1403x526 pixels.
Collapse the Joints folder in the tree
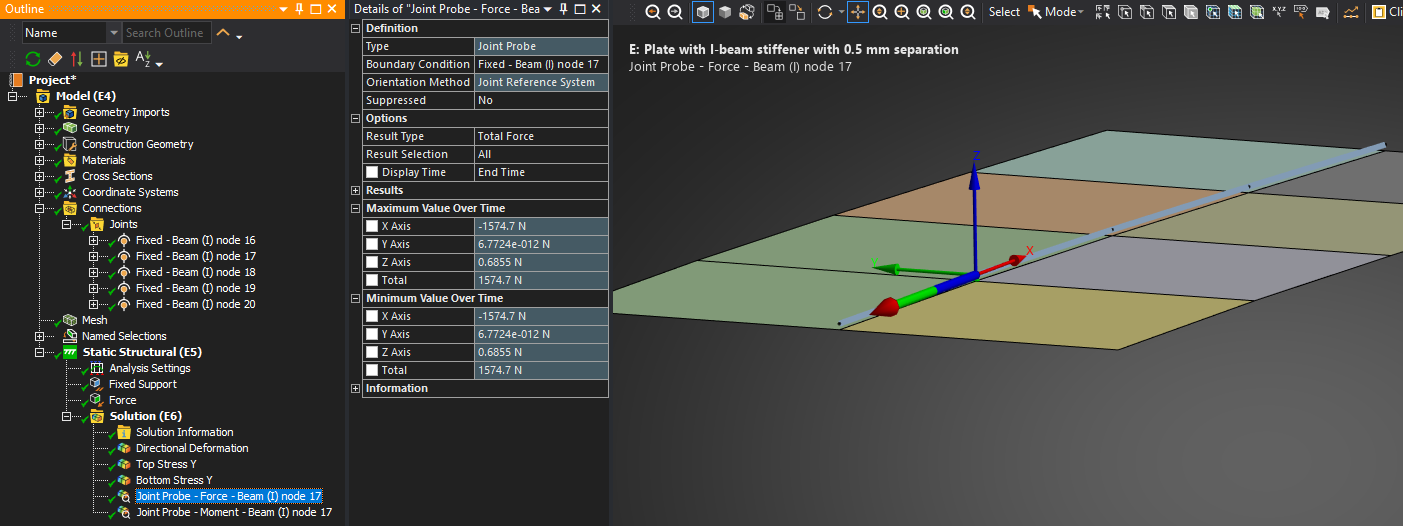click(x=67, y=225)
